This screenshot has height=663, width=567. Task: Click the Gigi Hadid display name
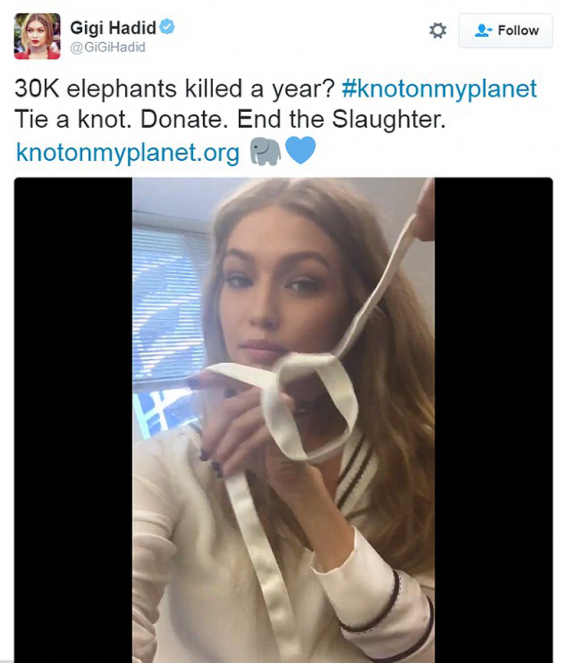pyautogui.click(x=113, y=28)
